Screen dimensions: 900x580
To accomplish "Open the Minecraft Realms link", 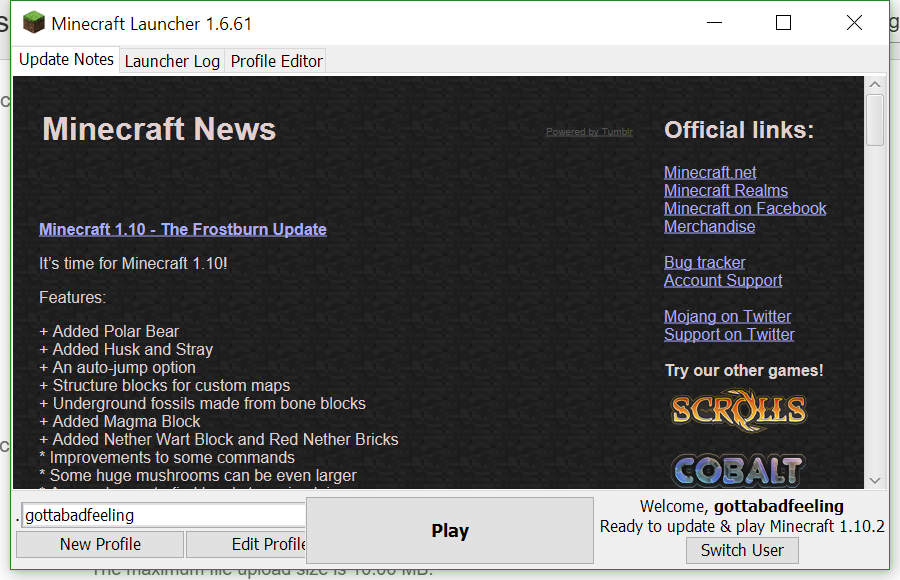I will 726,190.
